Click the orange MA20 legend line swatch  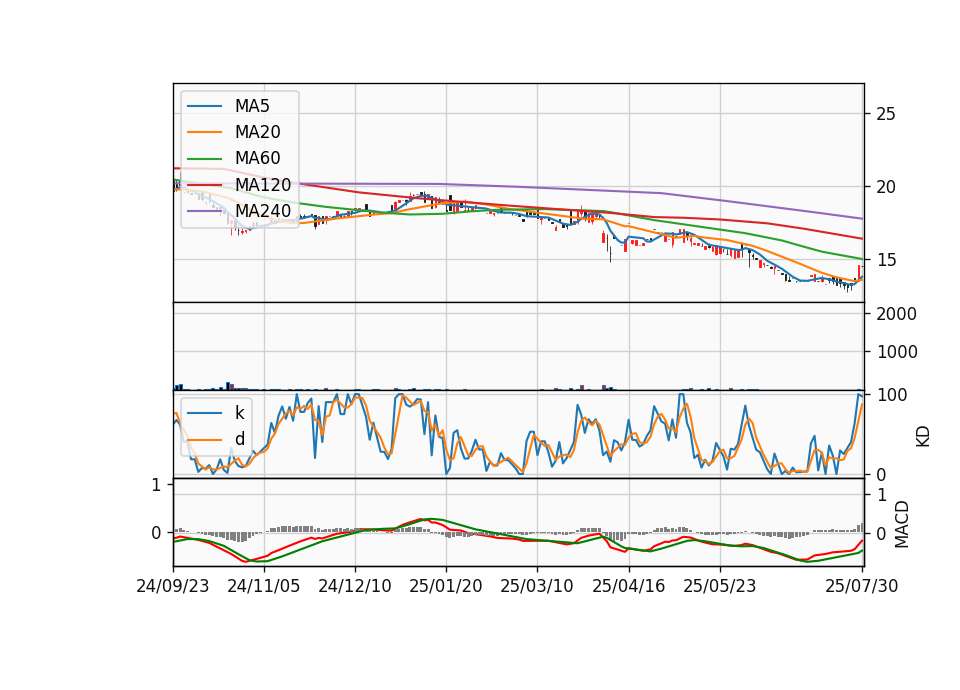(204, 132)
